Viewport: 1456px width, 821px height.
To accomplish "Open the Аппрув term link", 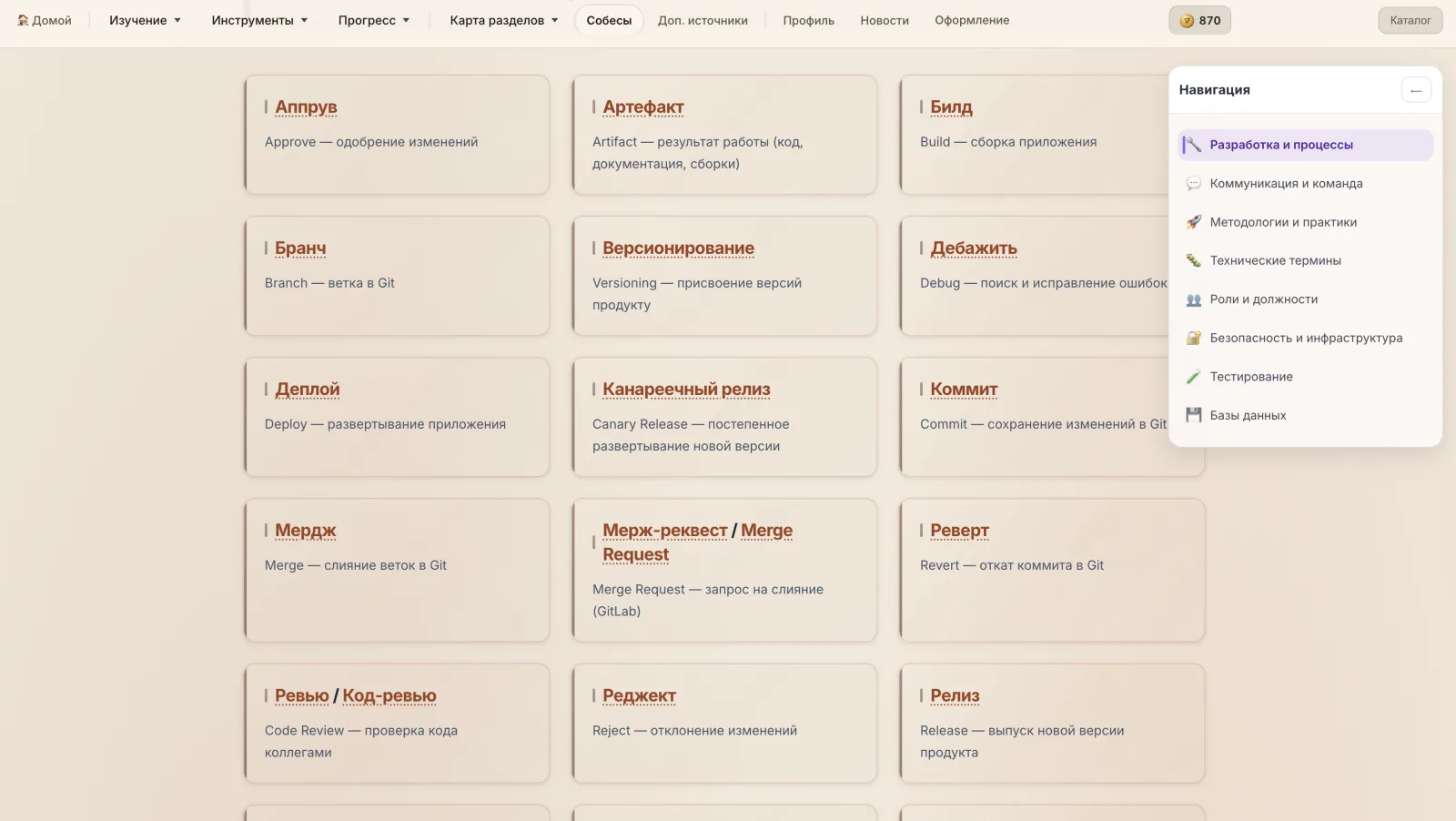I will point(306,107).
